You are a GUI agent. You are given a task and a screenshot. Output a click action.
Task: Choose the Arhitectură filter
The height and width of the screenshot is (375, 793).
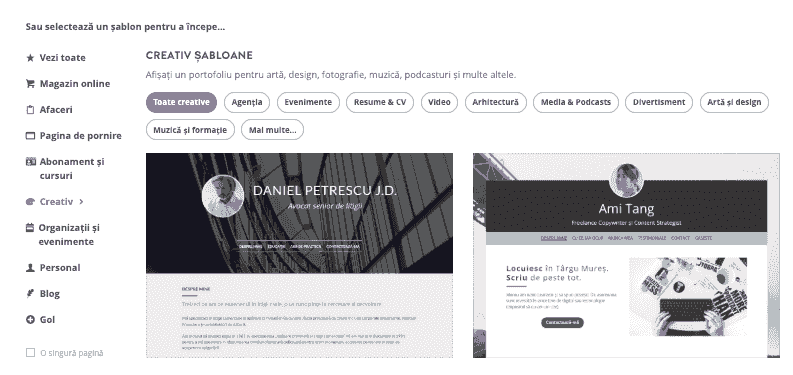point(496,102)
